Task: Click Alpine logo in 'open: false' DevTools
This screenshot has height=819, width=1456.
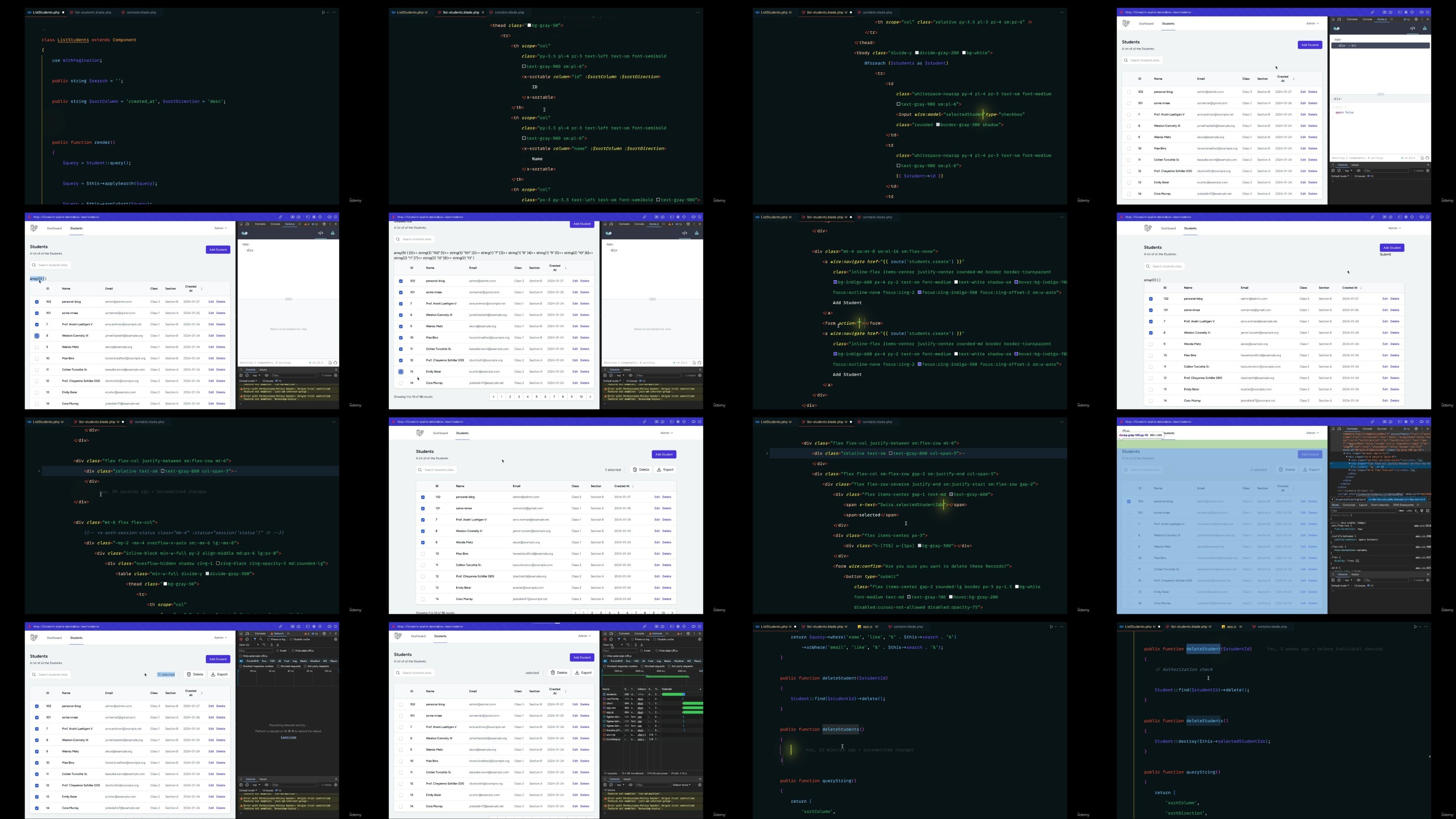Action: 1337,28
